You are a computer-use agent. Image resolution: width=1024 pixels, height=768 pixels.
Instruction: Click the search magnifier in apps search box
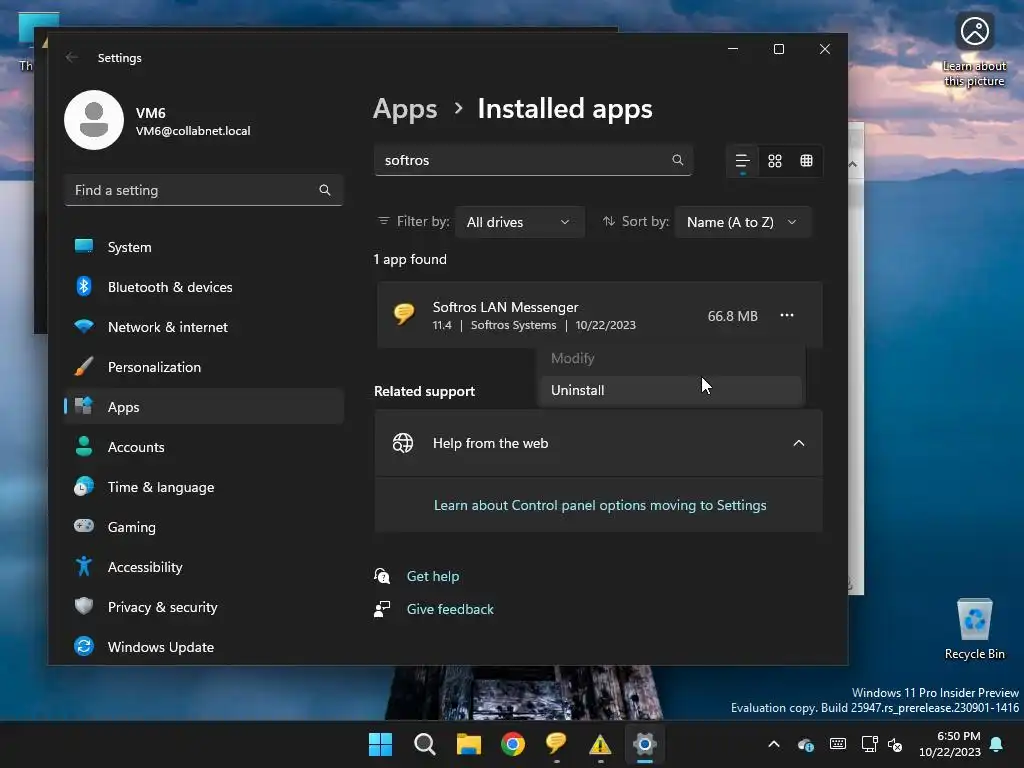point(677,160)
